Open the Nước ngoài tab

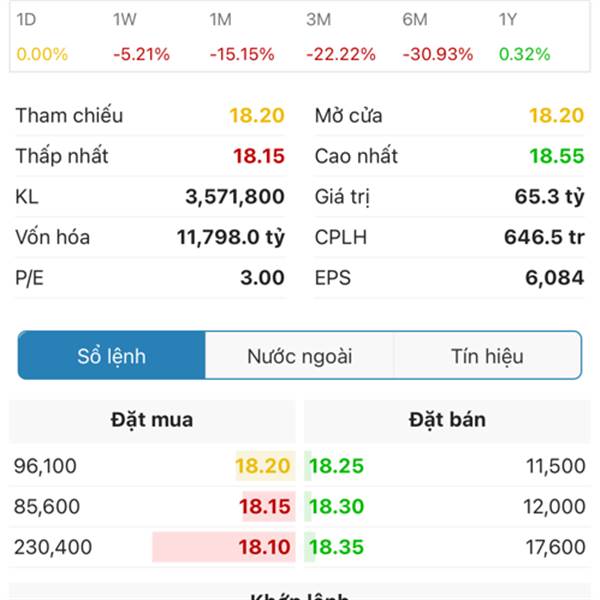coord(299,356)
